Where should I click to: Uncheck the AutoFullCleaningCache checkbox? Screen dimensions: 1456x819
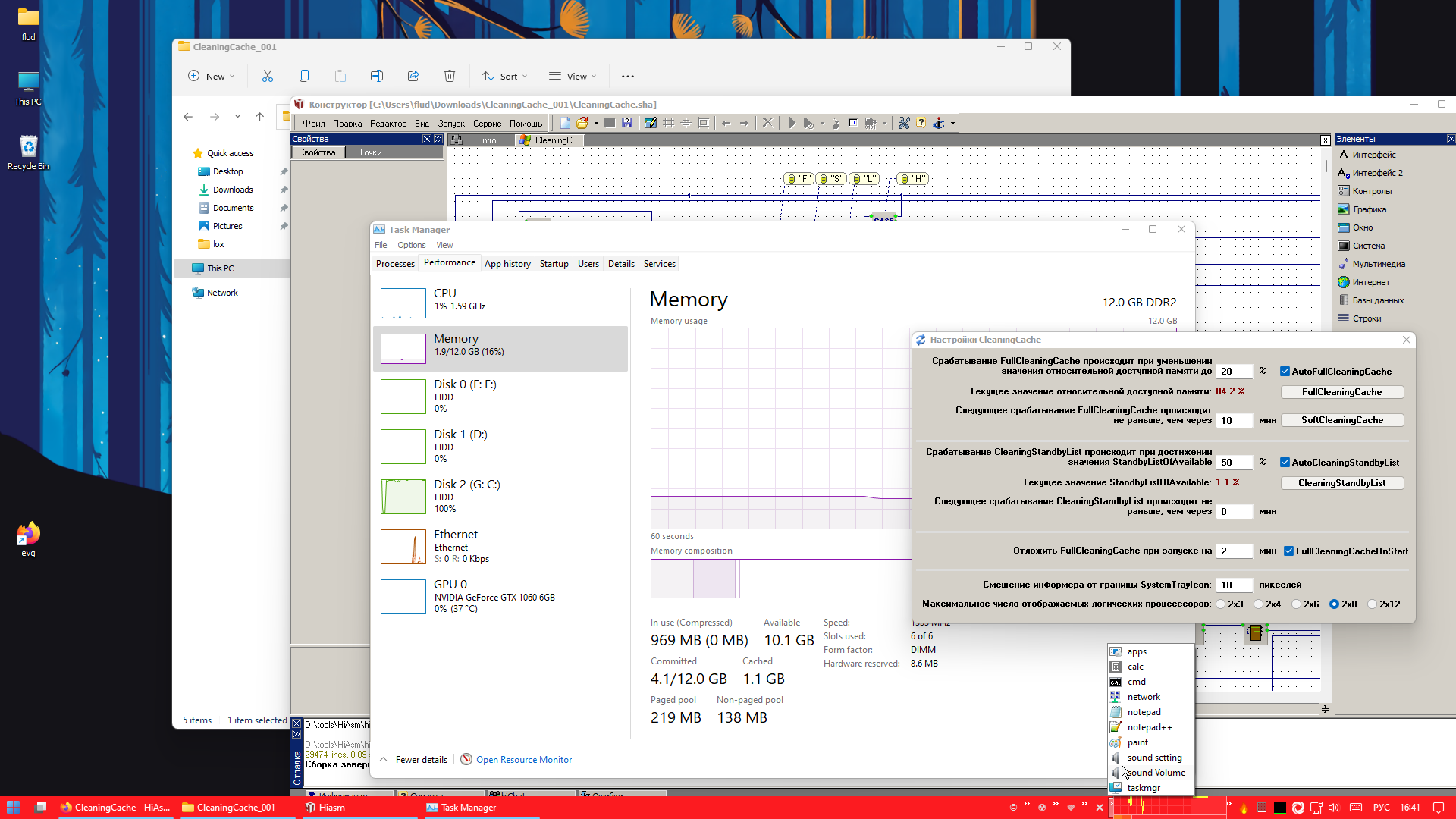point(1285,372)
